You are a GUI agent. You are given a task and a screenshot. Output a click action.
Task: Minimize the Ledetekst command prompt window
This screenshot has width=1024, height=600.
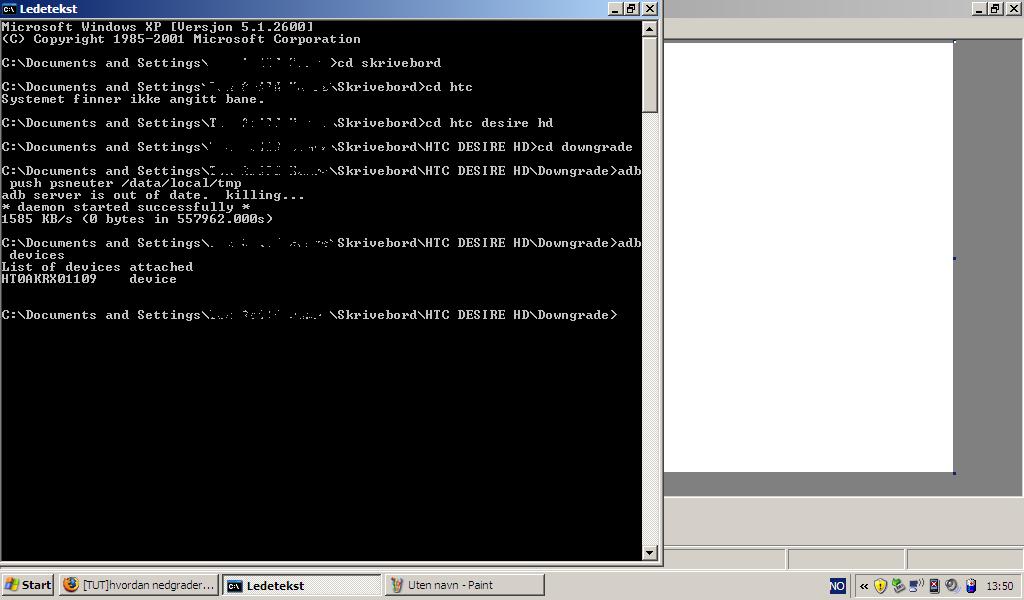tap(615, 8)
